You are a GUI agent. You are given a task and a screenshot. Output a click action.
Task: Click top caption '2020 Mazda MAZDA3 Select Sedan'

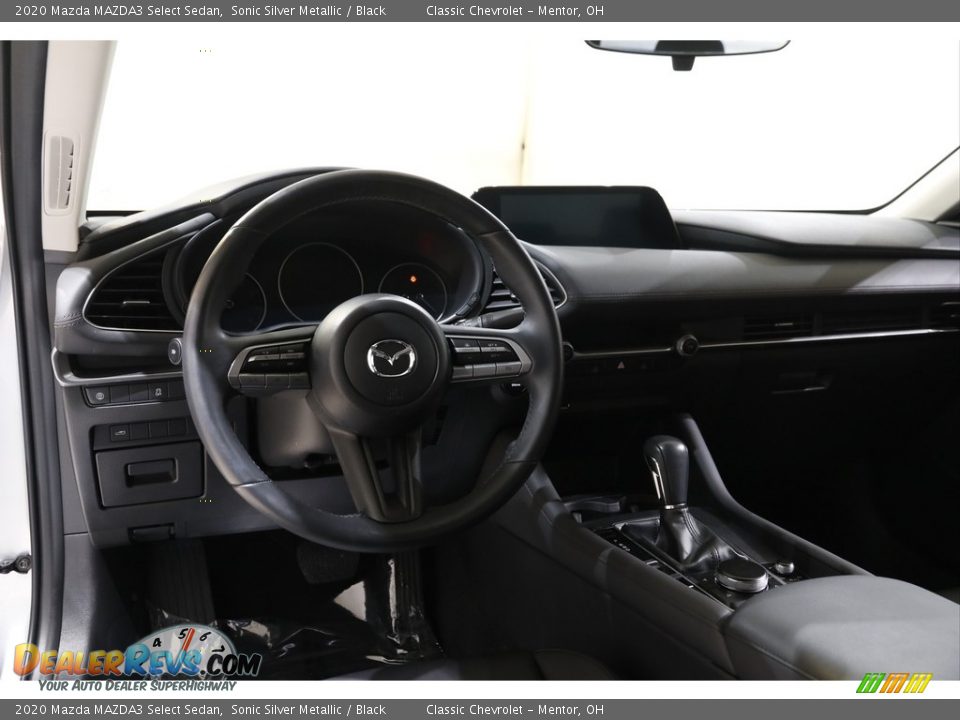pos(119,10)
